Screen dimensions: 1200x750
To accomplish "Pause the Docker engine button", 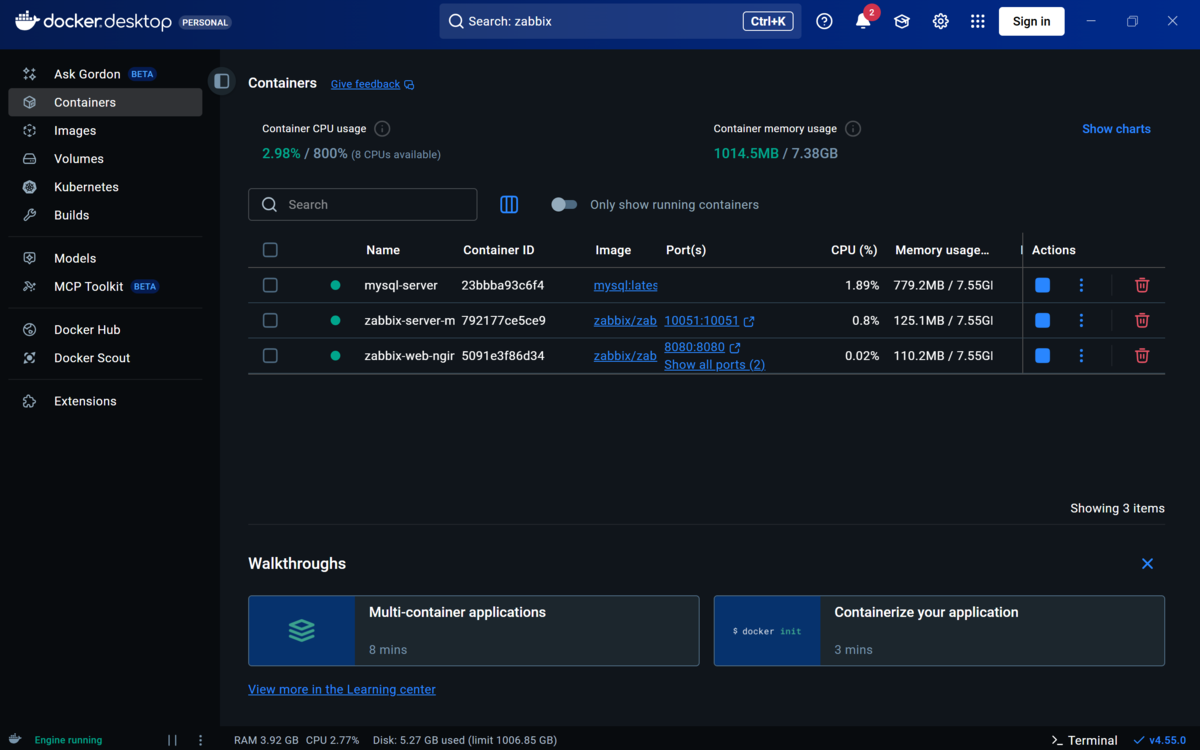I will 172,740.
